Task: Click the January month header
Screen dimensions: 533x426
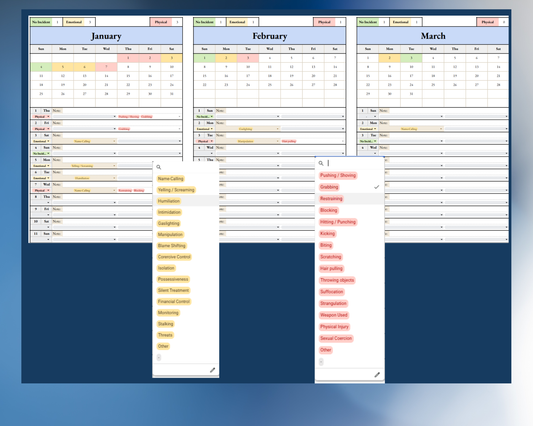Action: click(x=106, y=36)
